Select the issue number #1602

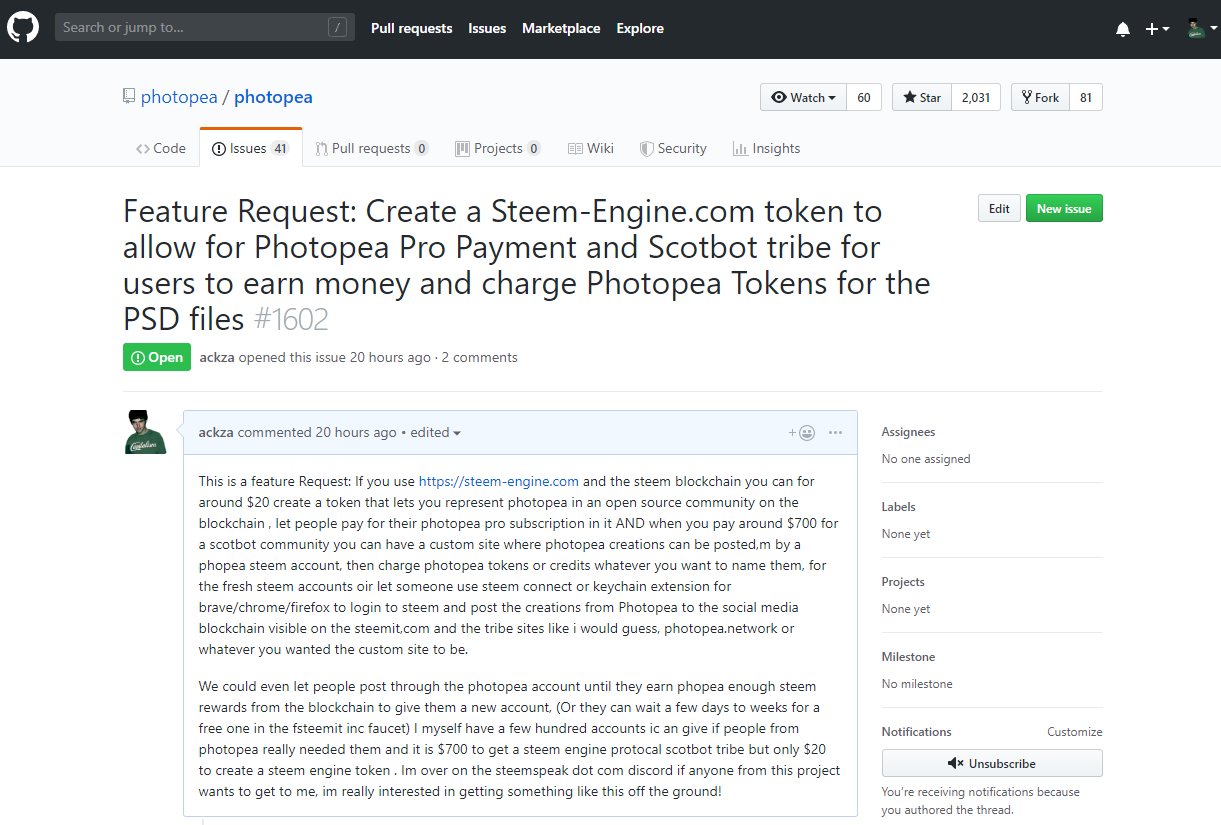(291, 319)
